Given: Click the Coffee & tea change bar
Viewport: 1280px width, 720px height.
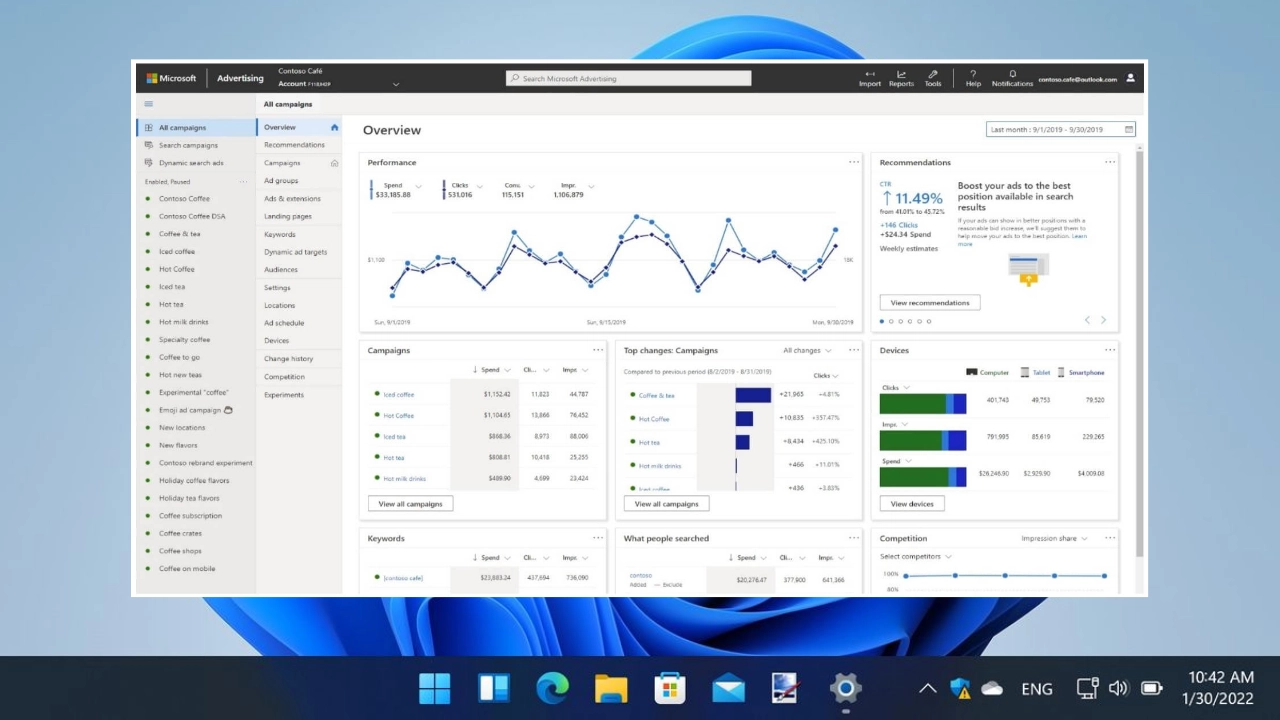Looking at the screenshot, I should 753,395.
